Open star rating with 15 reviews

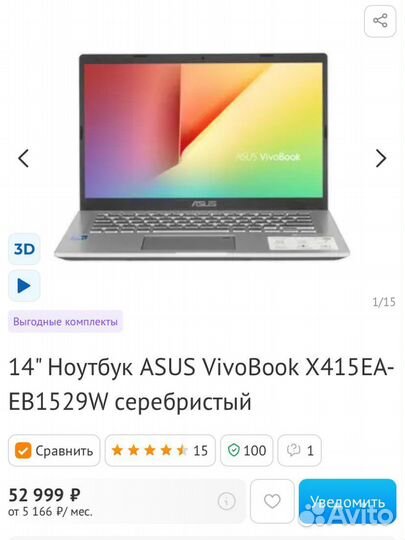pos(160,450)
